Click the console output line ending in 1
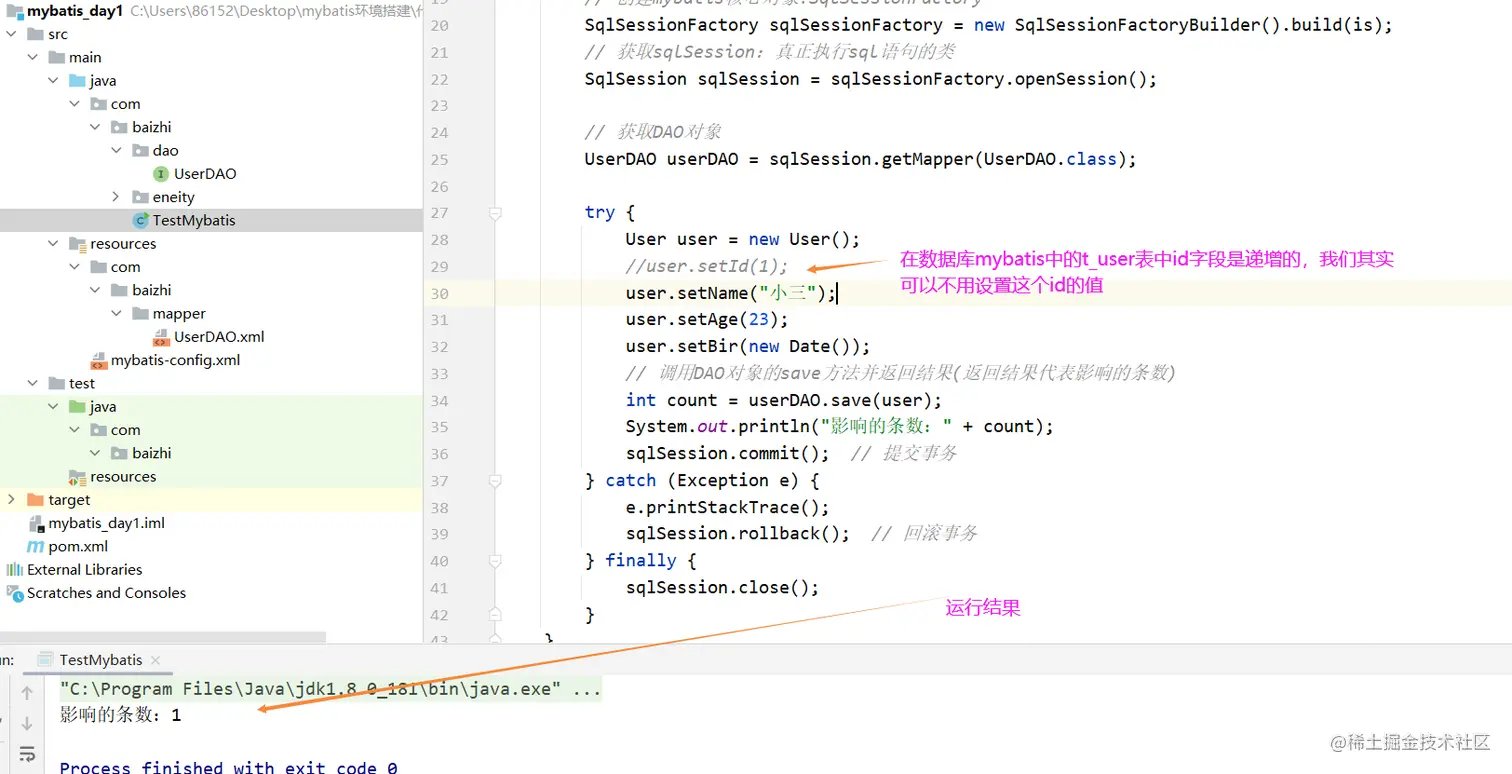This screenshot has width=1512, height=774. 121,716
